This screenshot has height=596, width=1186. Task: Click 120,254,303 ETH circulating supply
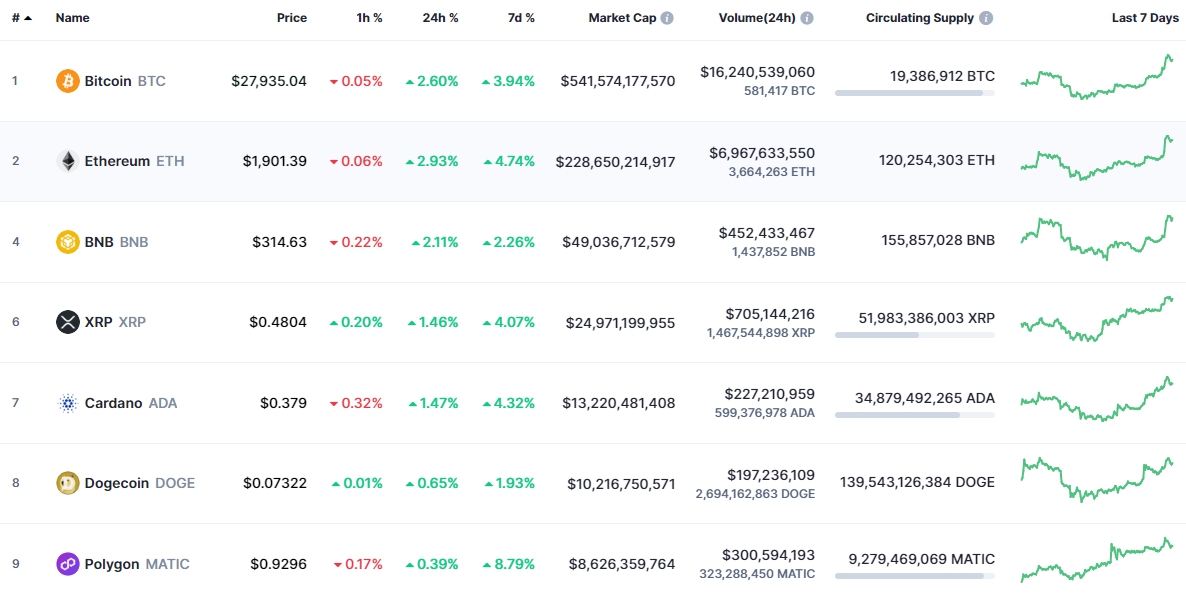pyautogui.click(x=937, y=160)
